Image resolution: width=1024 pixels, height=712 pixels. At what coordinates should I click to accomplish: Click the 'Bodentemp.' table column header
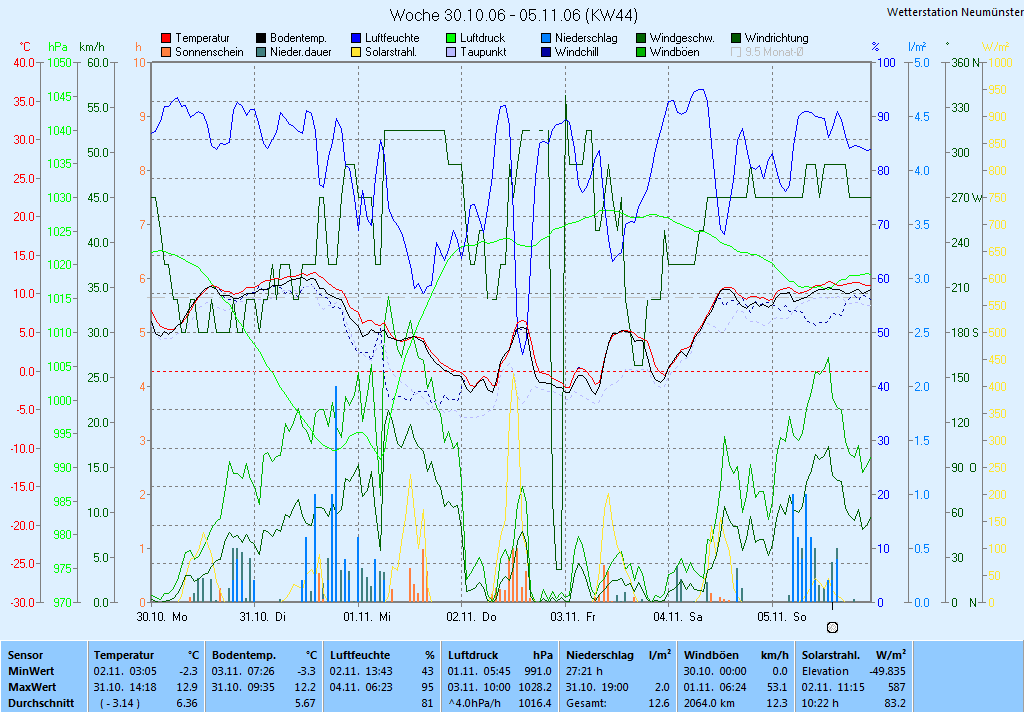click(x=244, y=655)
